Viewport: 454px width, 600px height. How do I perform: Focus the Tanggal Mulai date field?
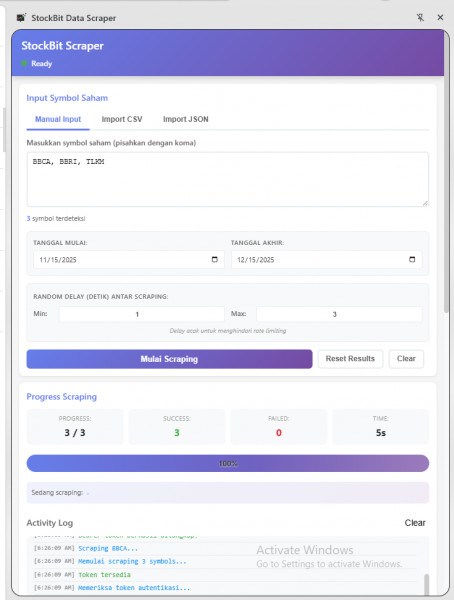pos(129,259)
